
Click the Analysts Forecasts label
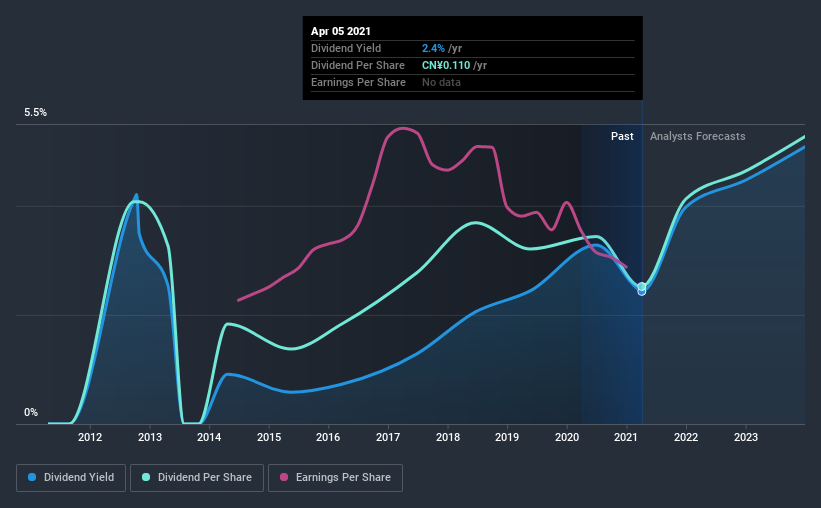(x=697, y=136)
